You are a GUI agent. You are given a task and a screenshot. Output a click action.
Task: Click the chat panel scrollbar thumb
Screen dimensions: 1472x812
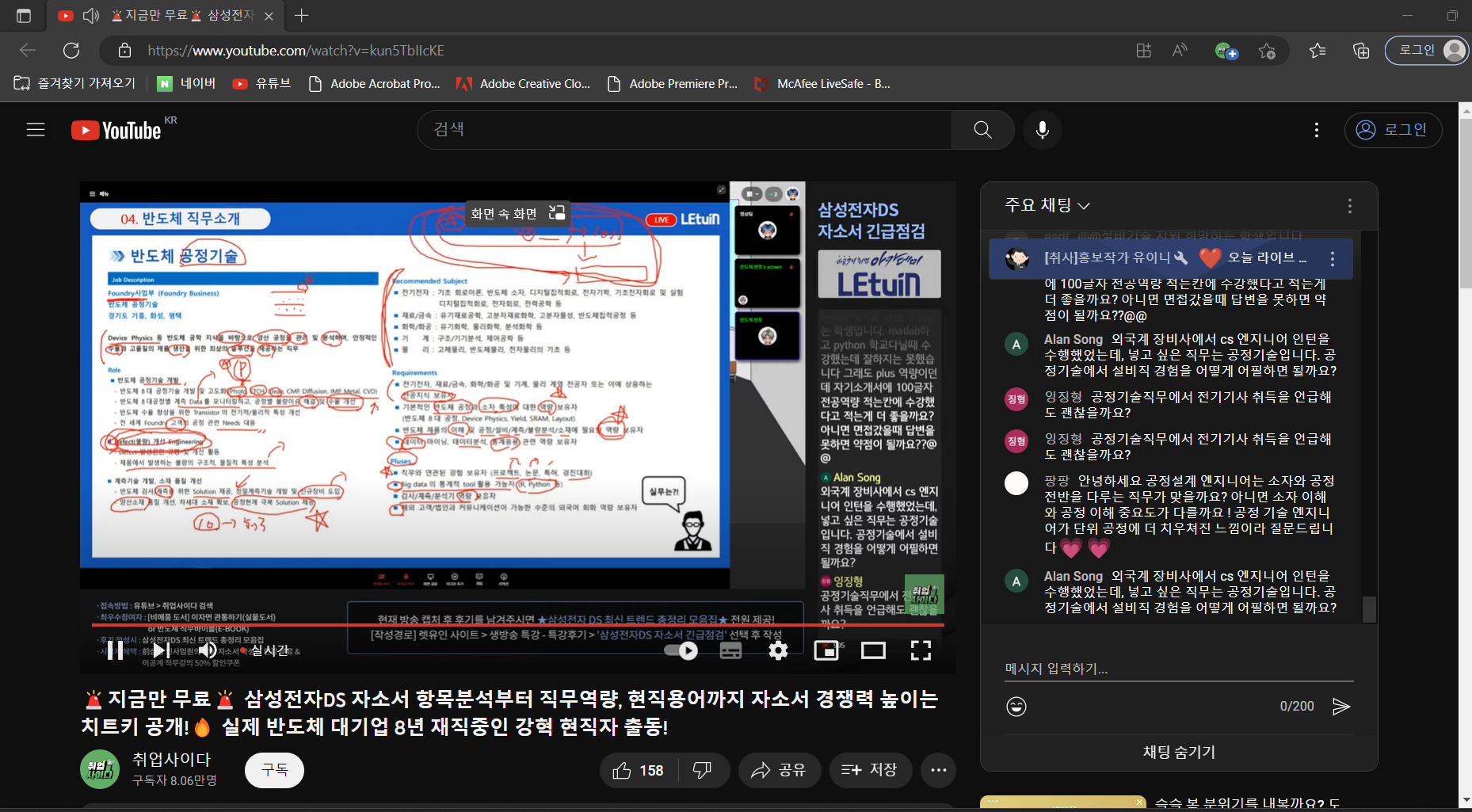click(x=1369, y=609)
